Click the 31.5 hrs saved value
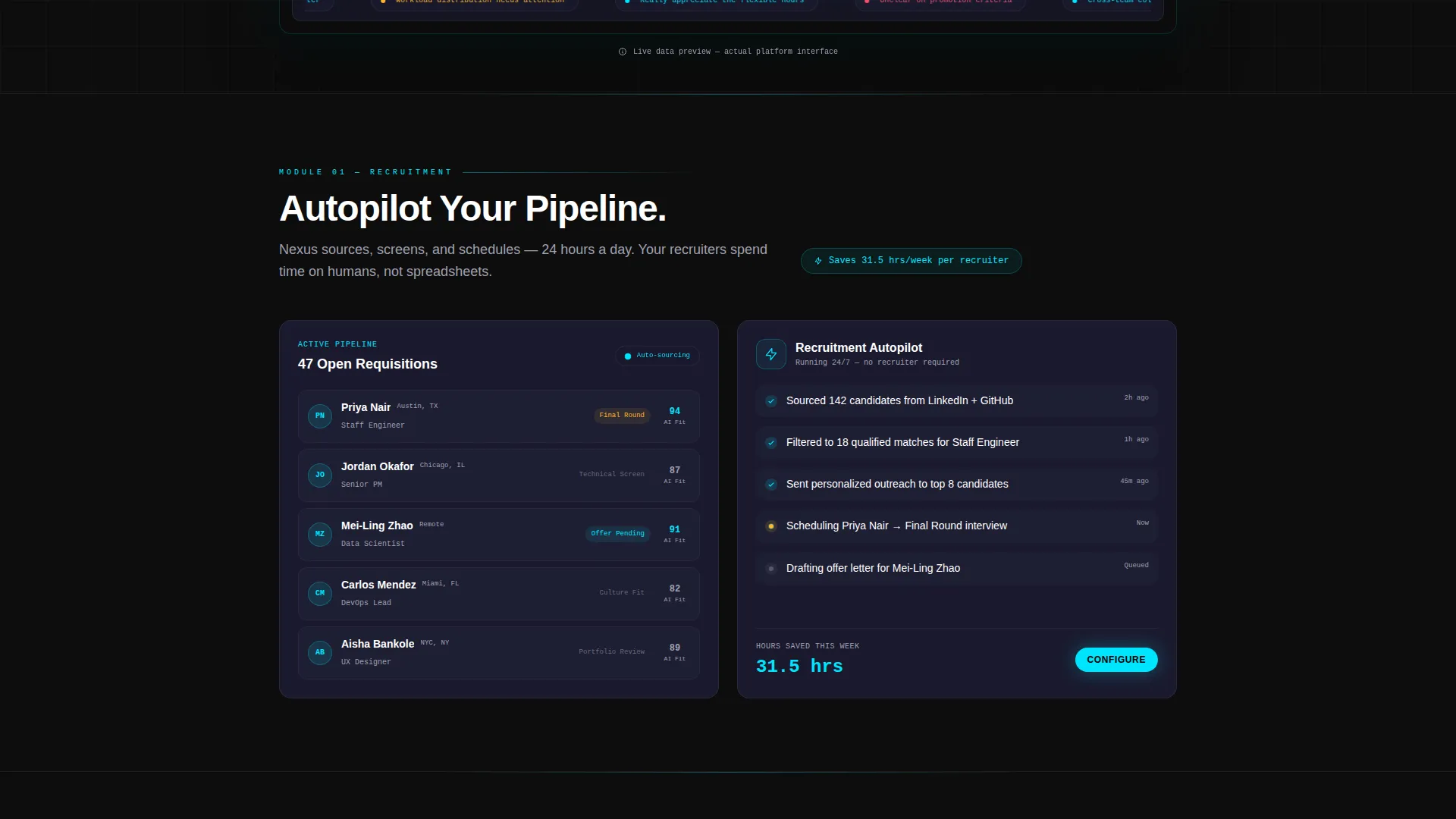This screenshot has width=1456, height=819. click(799, 667)
